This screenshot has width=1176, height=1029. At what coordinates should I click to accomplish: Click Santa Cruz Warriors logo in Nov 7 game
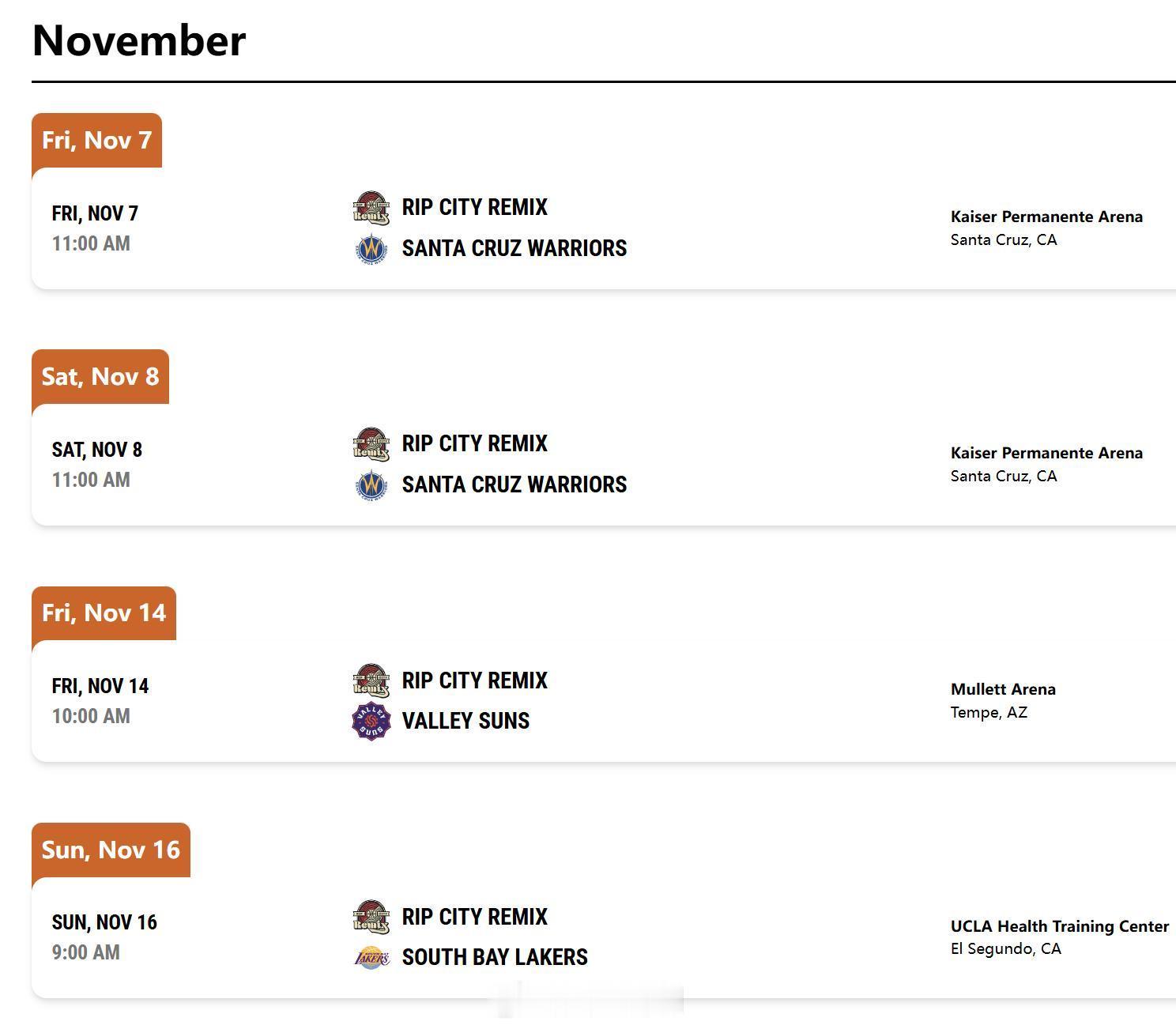click(x=371, y=249)
